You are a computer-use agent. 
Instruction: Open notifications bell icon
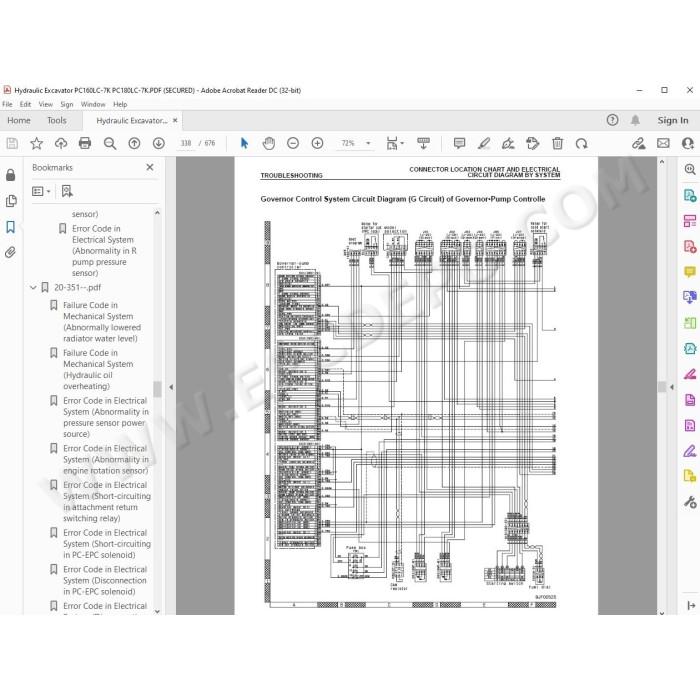click(x=635, y=120)
